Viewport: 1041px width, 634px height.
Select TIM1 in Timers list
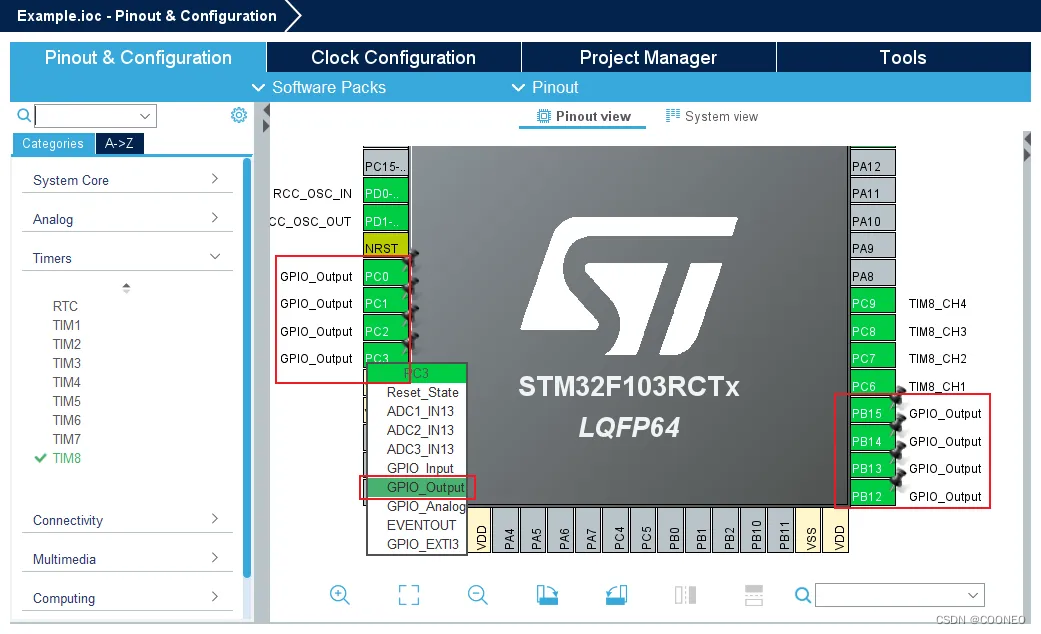pyautogui.click(x=66, y=325)
